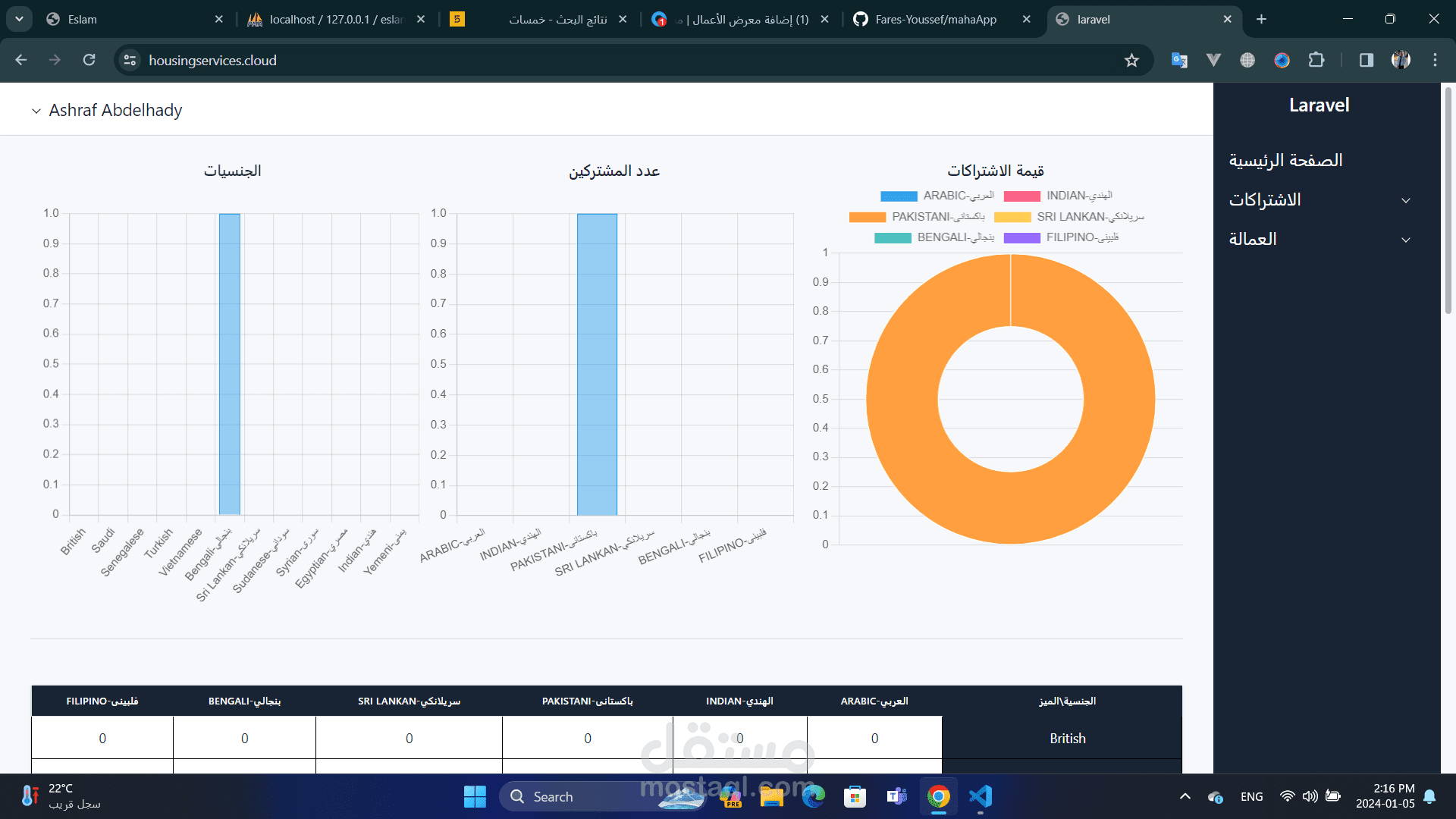
Task: Go to الصفحة الرئيسية in sidebar
Action: 1285,160
